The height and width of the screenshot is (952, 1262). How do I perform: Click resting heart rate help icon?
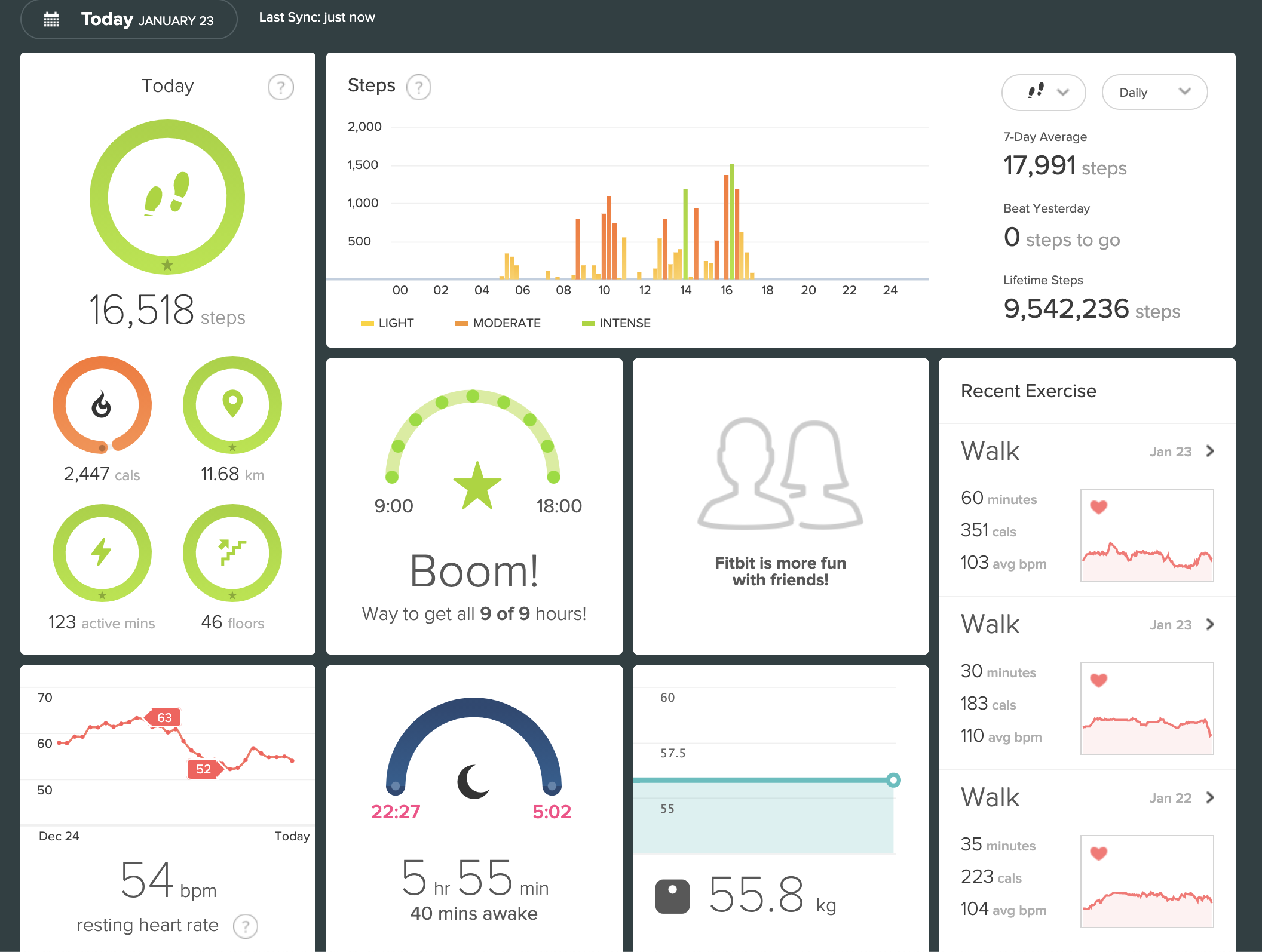[245, 926]
